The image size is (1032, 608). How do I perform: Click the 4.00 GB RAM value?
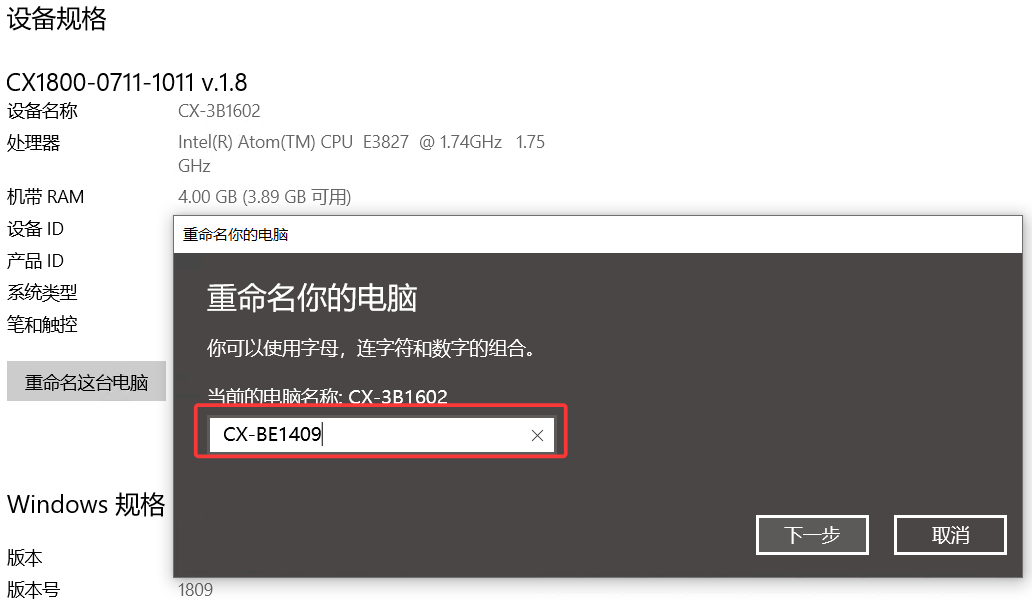point(265,197)
